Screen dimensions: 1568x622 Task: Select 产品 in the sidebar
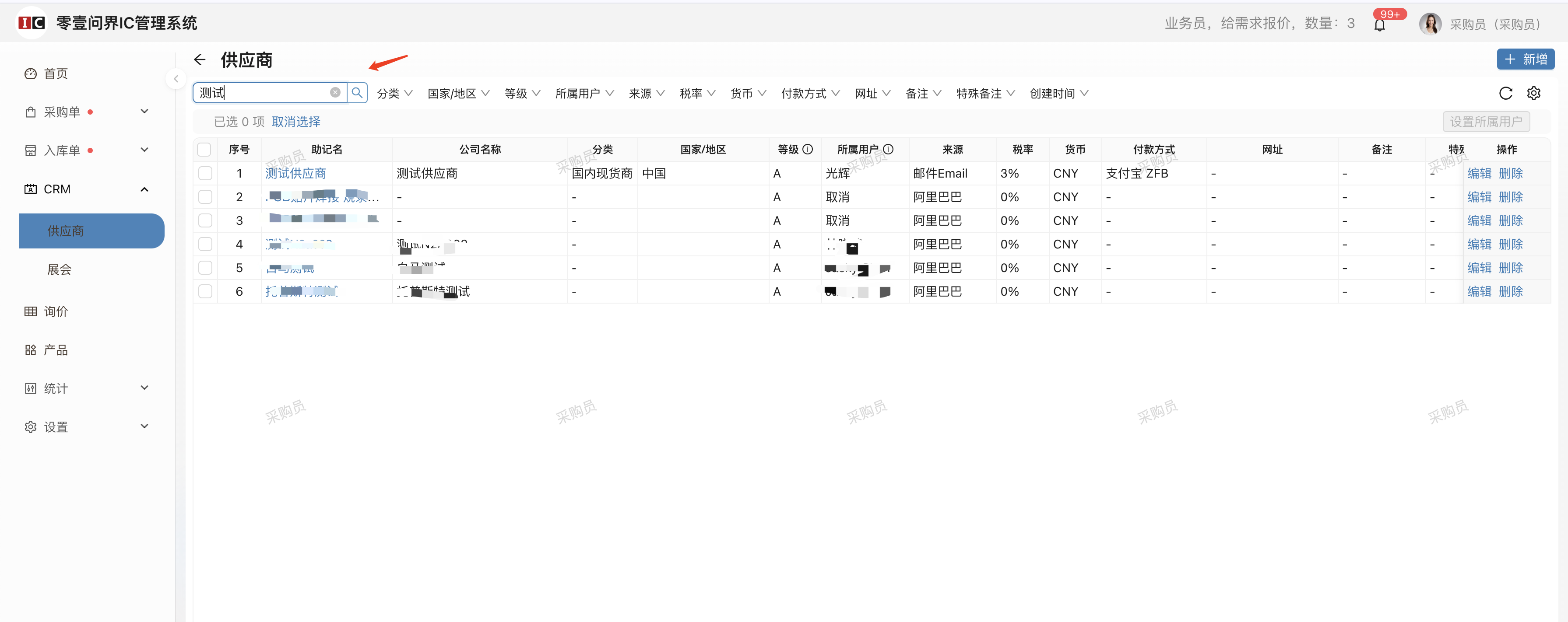pyautogui.click(x=56, y=349)
